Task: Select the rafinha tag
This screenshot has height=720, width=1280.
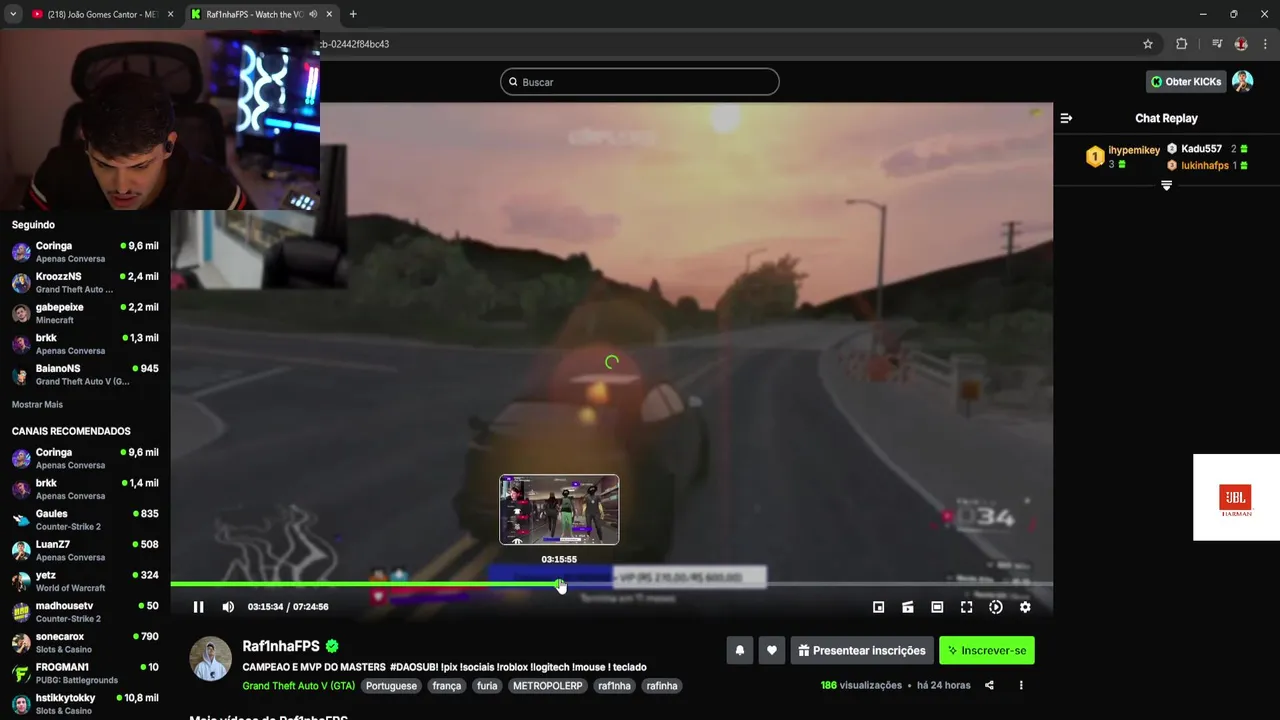Action: (x=662, y=686)
